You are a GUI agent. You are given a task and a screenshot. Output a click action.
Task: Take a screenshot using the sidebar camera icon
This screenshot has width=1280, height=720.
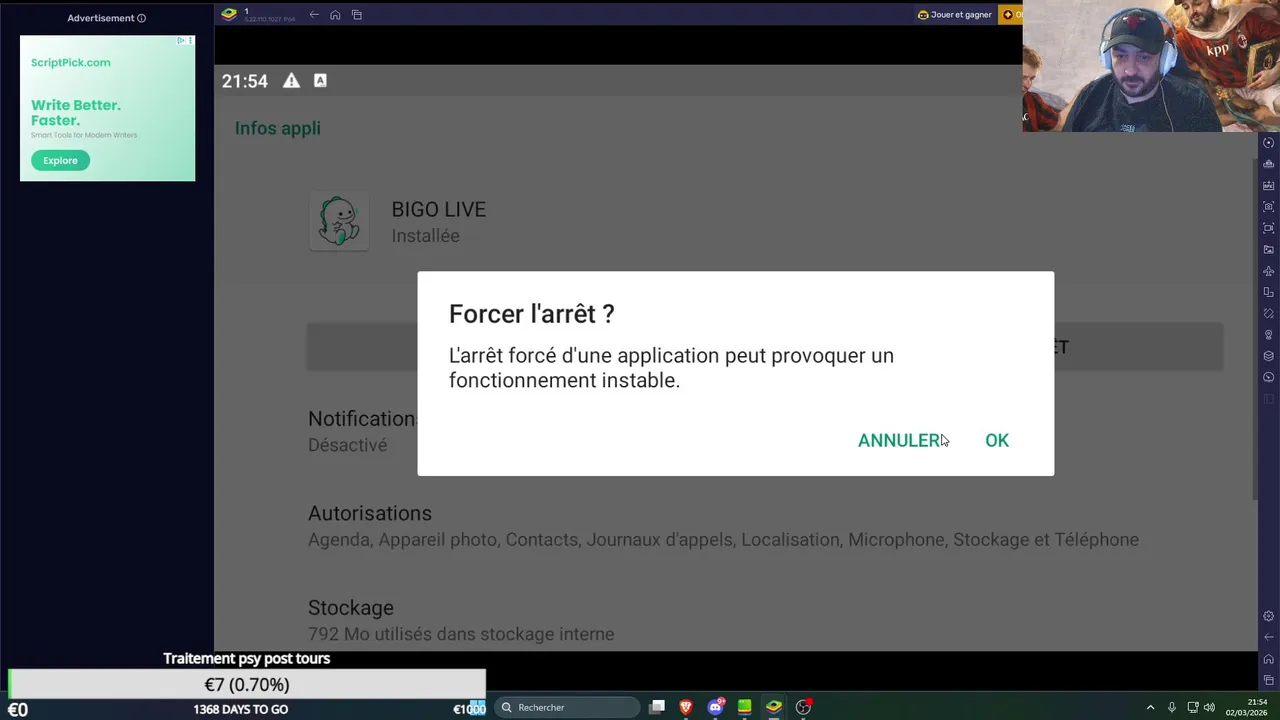pos(1268,207)
